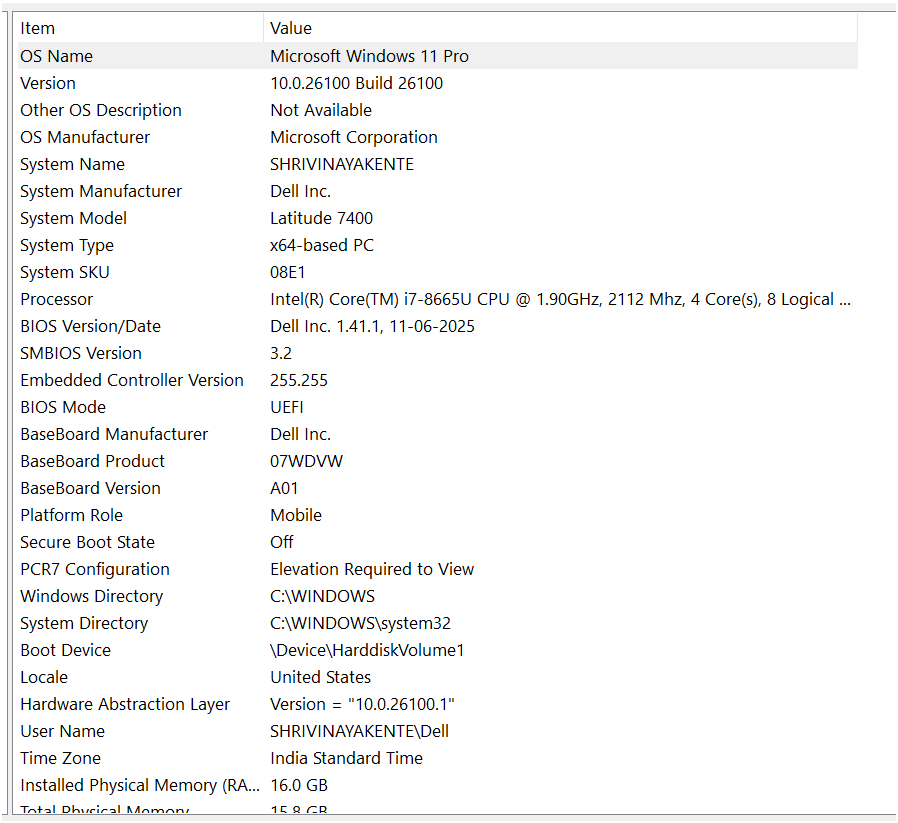Select the Platform Role row
This screenshot has width=898, height=823.
point(438,515)
